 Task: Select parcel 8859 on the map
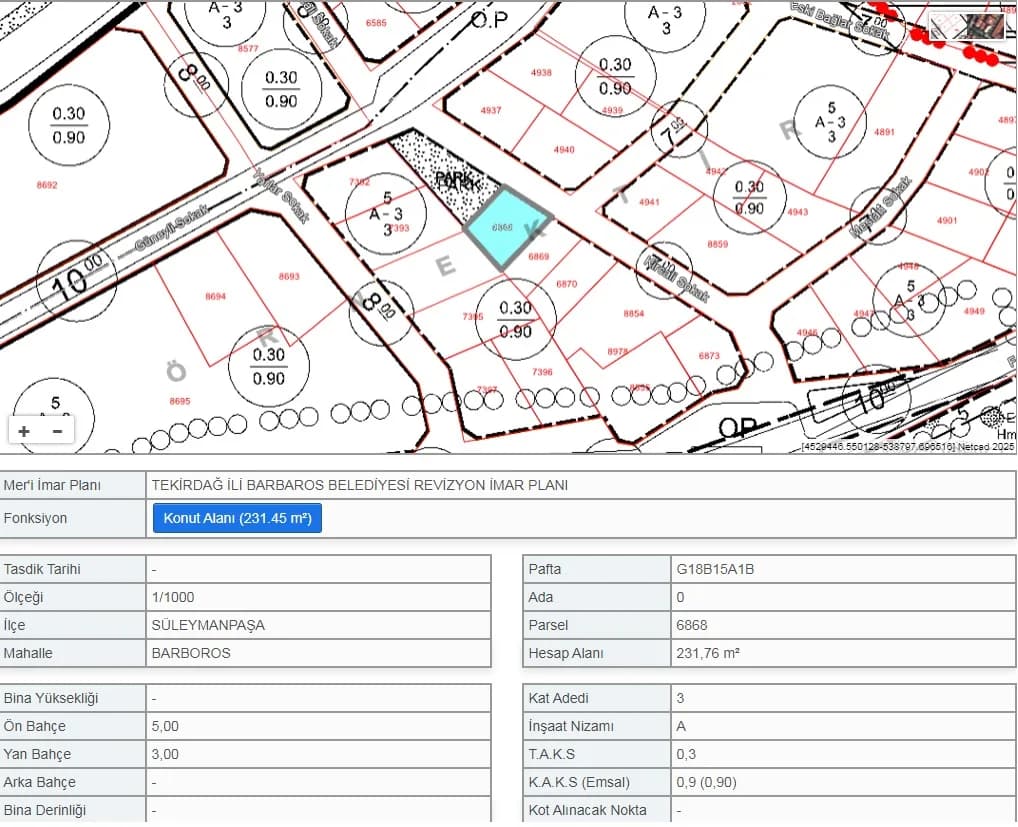tap(717, 244)
